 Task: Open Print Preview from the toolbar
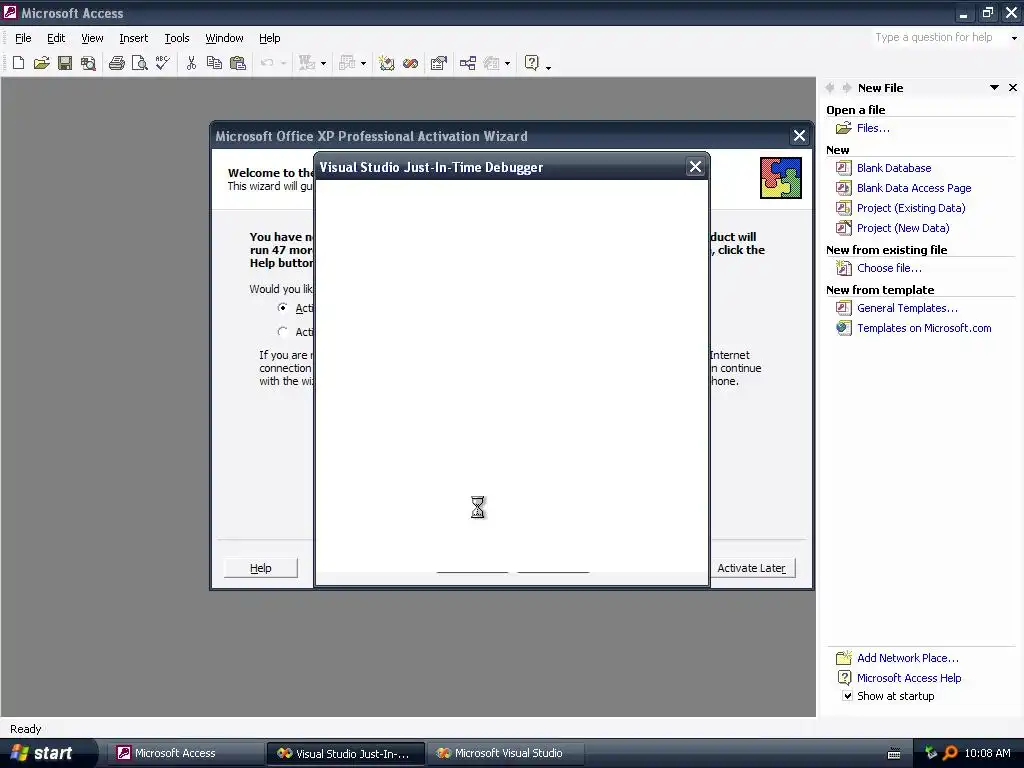[140, 63]
